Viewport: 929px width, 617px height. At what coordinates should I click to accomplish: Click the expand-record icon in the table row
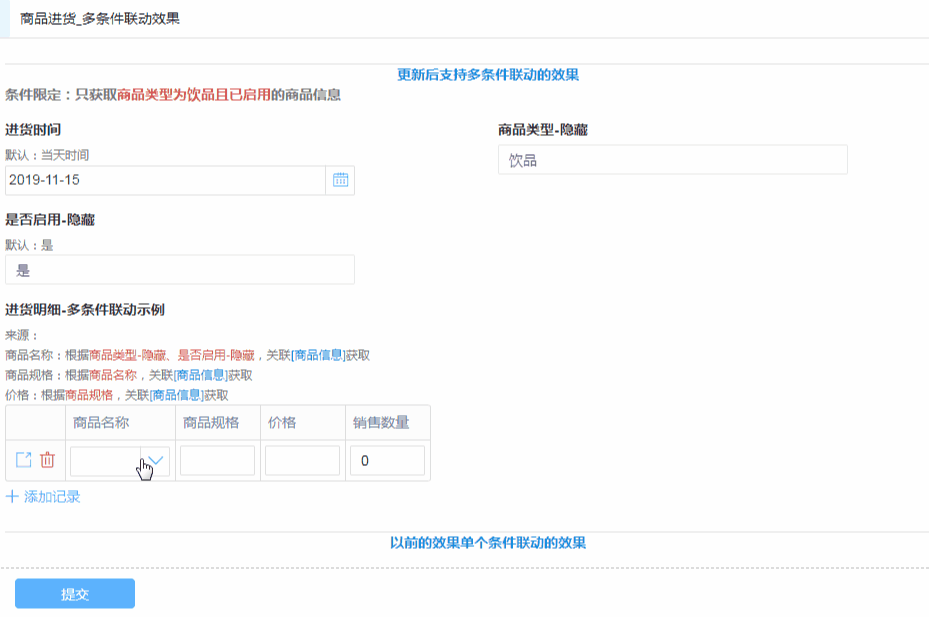pyautogui.click(x=24, y=460)
